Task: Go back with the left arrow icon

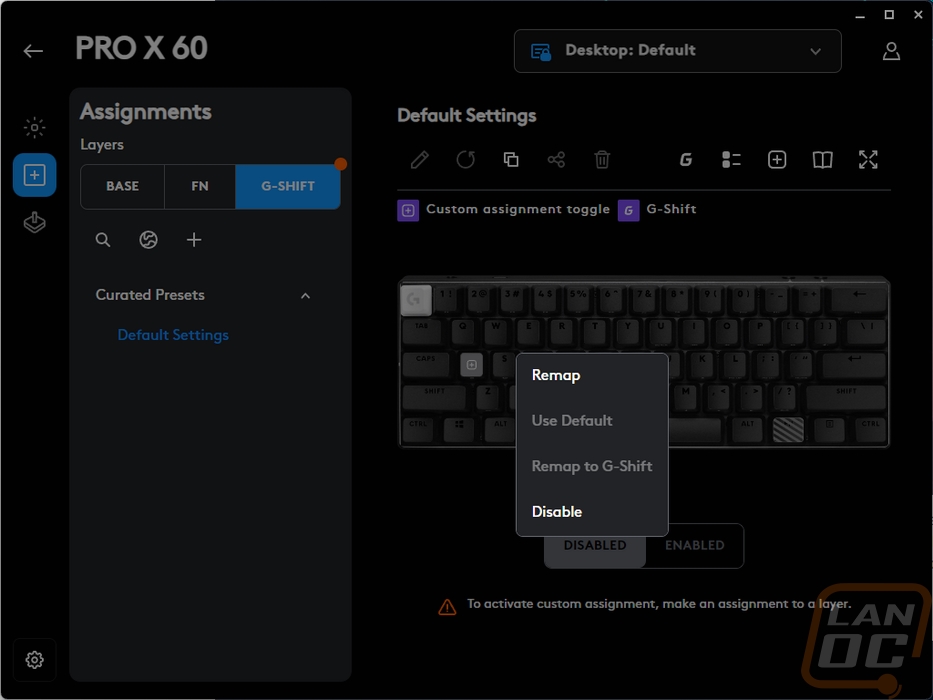Action: point(33,51)
